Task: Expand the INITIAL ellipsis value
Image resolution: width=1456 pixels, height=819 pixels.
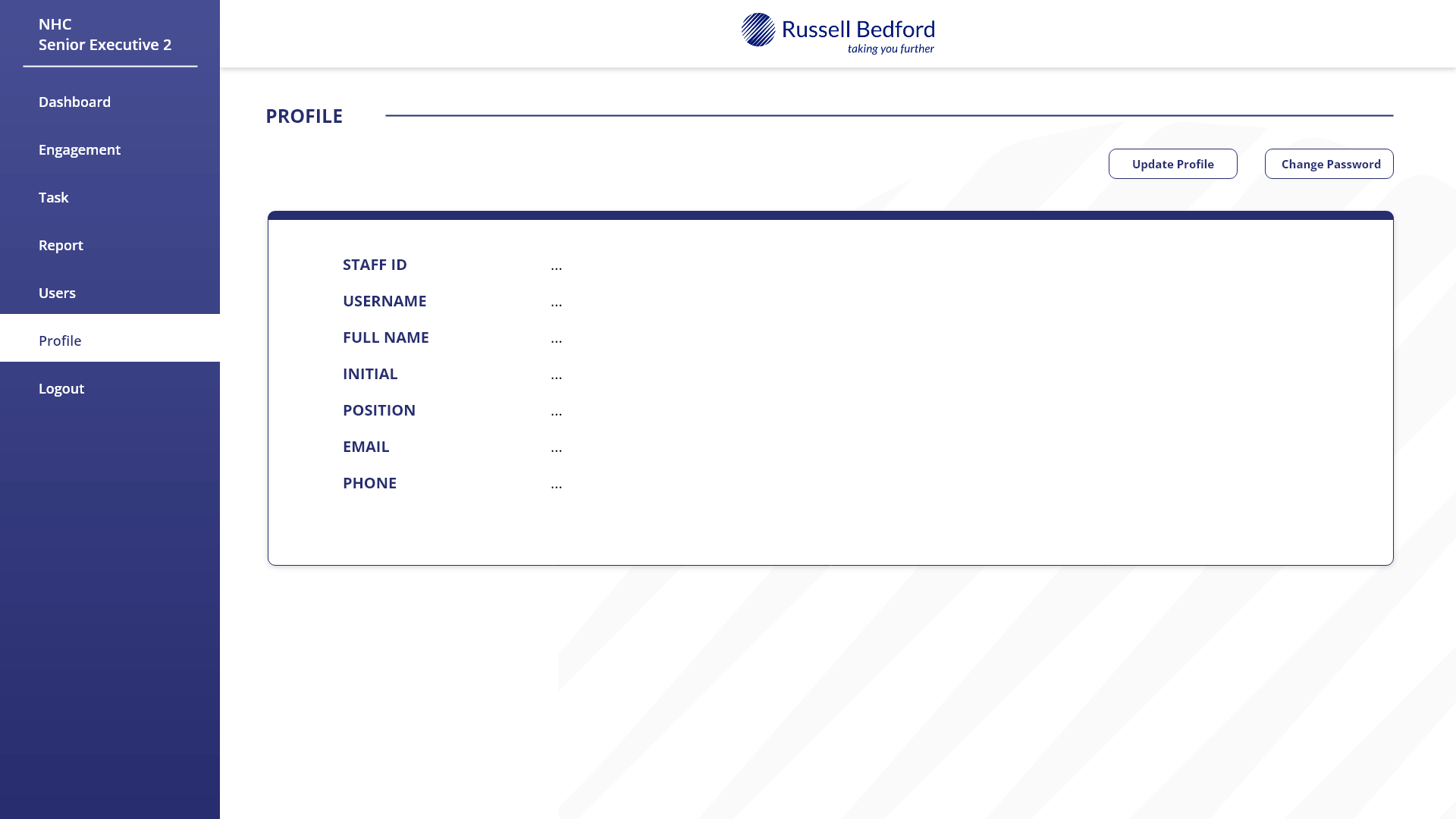Action: coord(557,375)
